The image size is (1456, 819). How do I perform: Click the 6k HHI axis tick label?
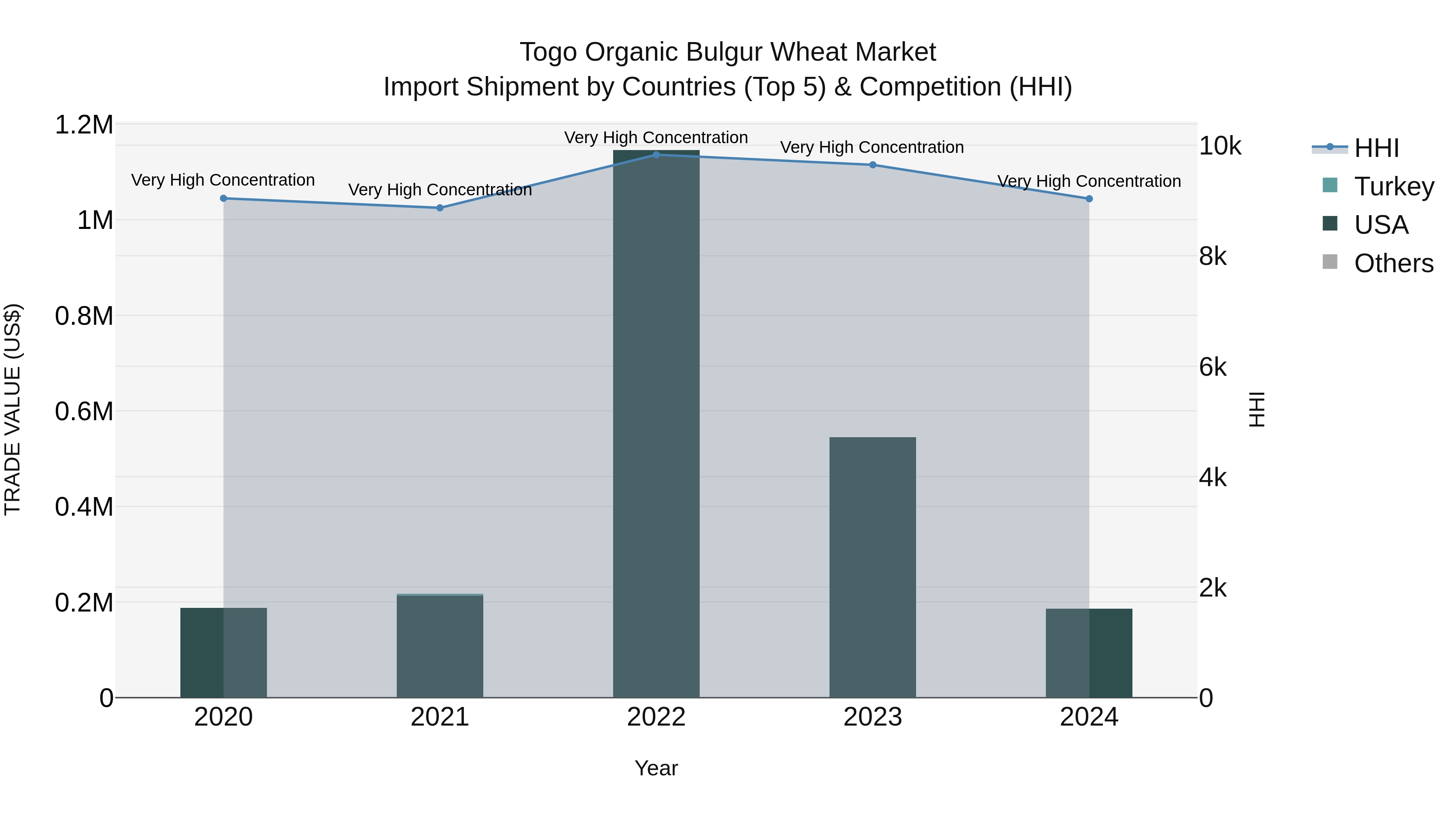[x=1213, y=367]
